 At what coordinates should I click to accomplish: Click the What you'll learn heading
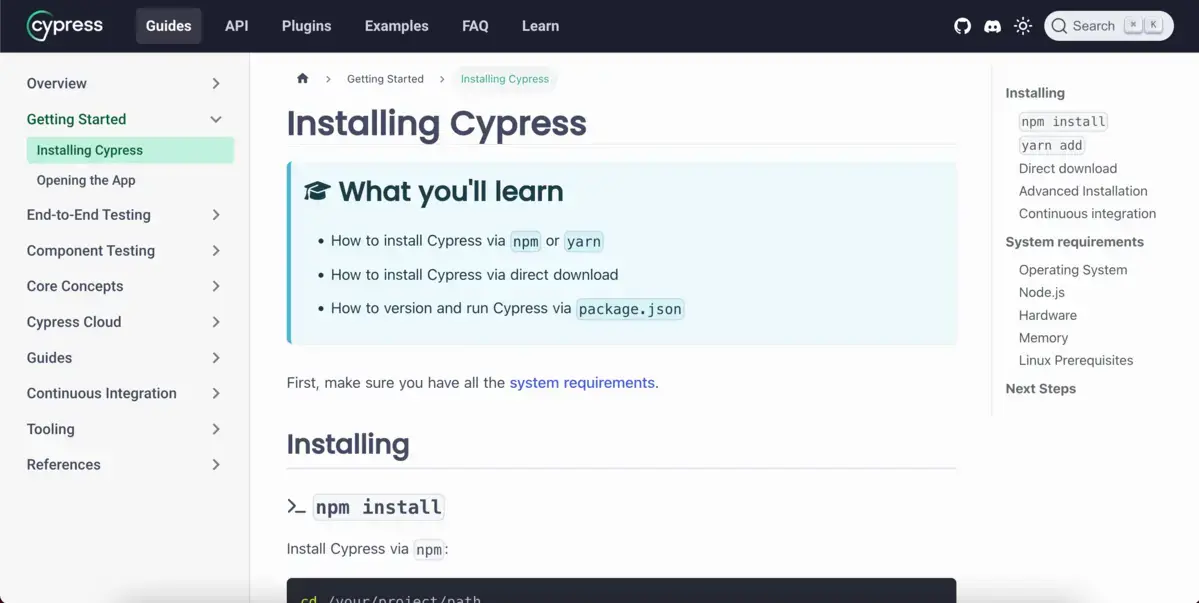[450, 191]
